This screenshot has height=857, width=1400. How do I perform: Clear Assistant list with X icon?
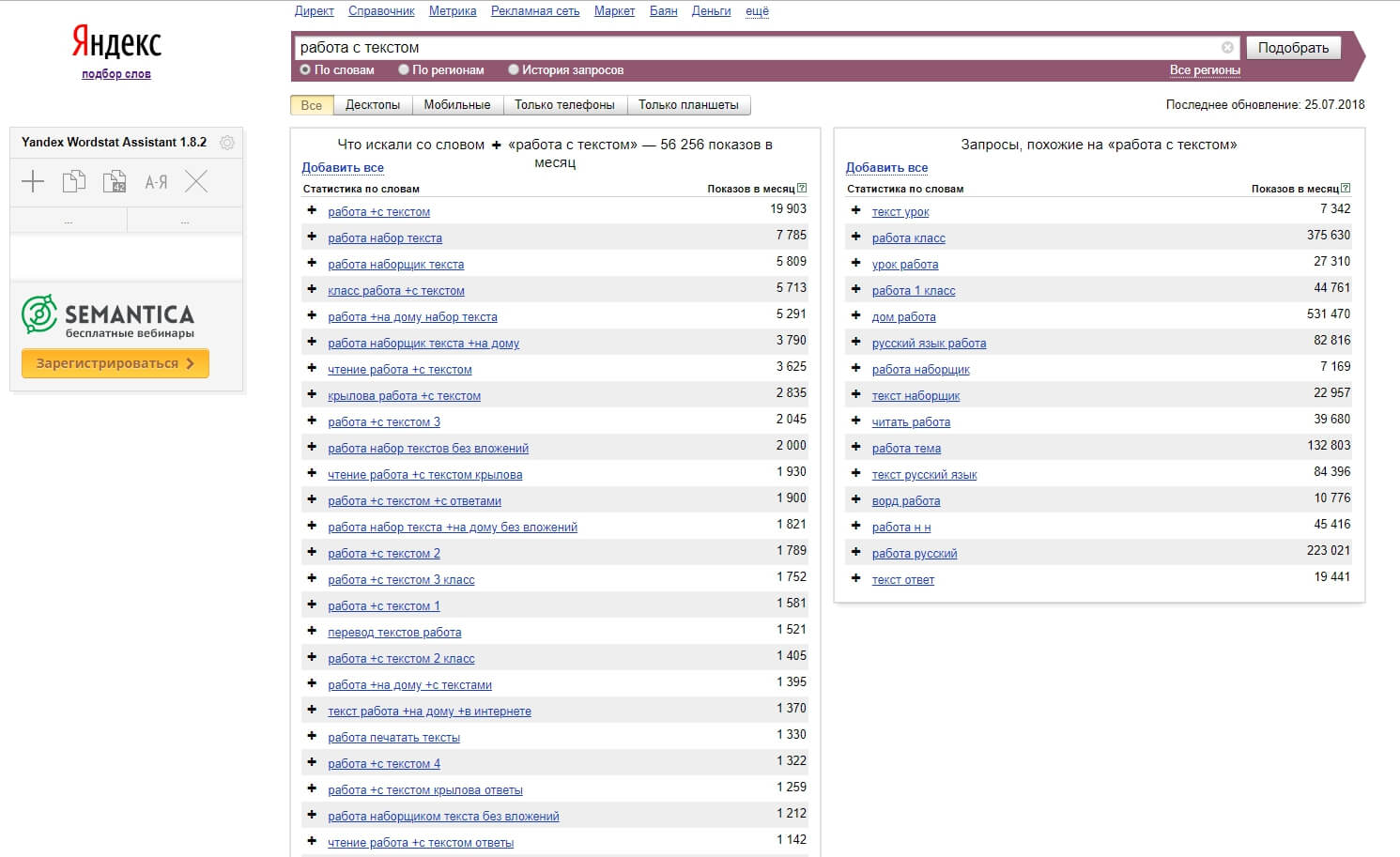click(x=196, y=181)
